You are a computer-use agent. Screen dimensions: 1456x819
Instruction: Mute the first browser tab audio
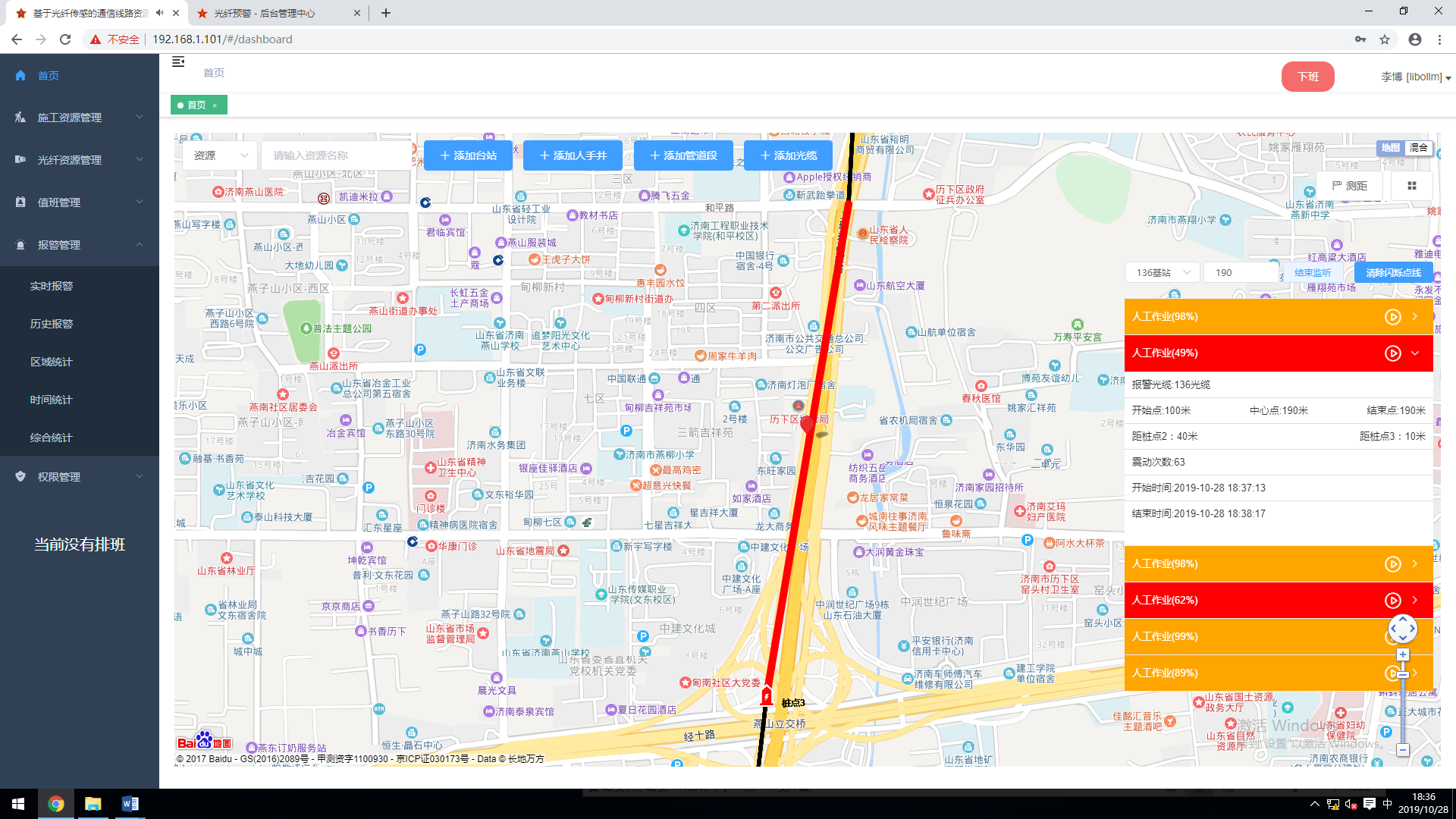pos(160,13)
